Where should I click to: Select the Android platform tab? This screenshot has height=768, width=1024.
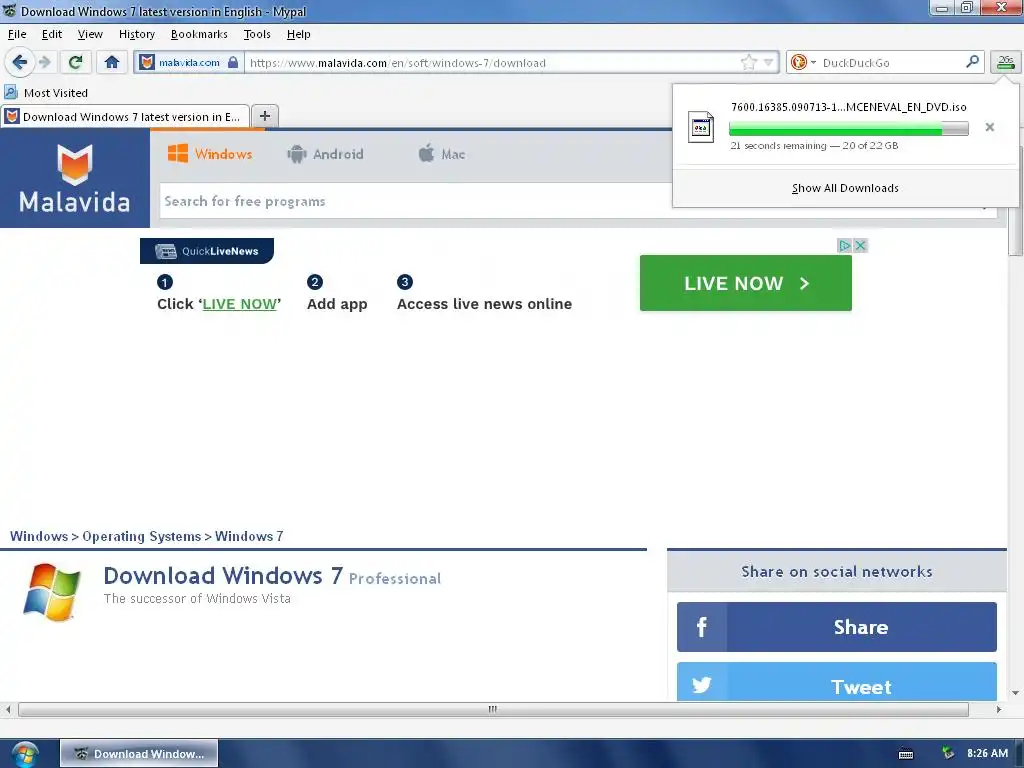pos(325,154)
